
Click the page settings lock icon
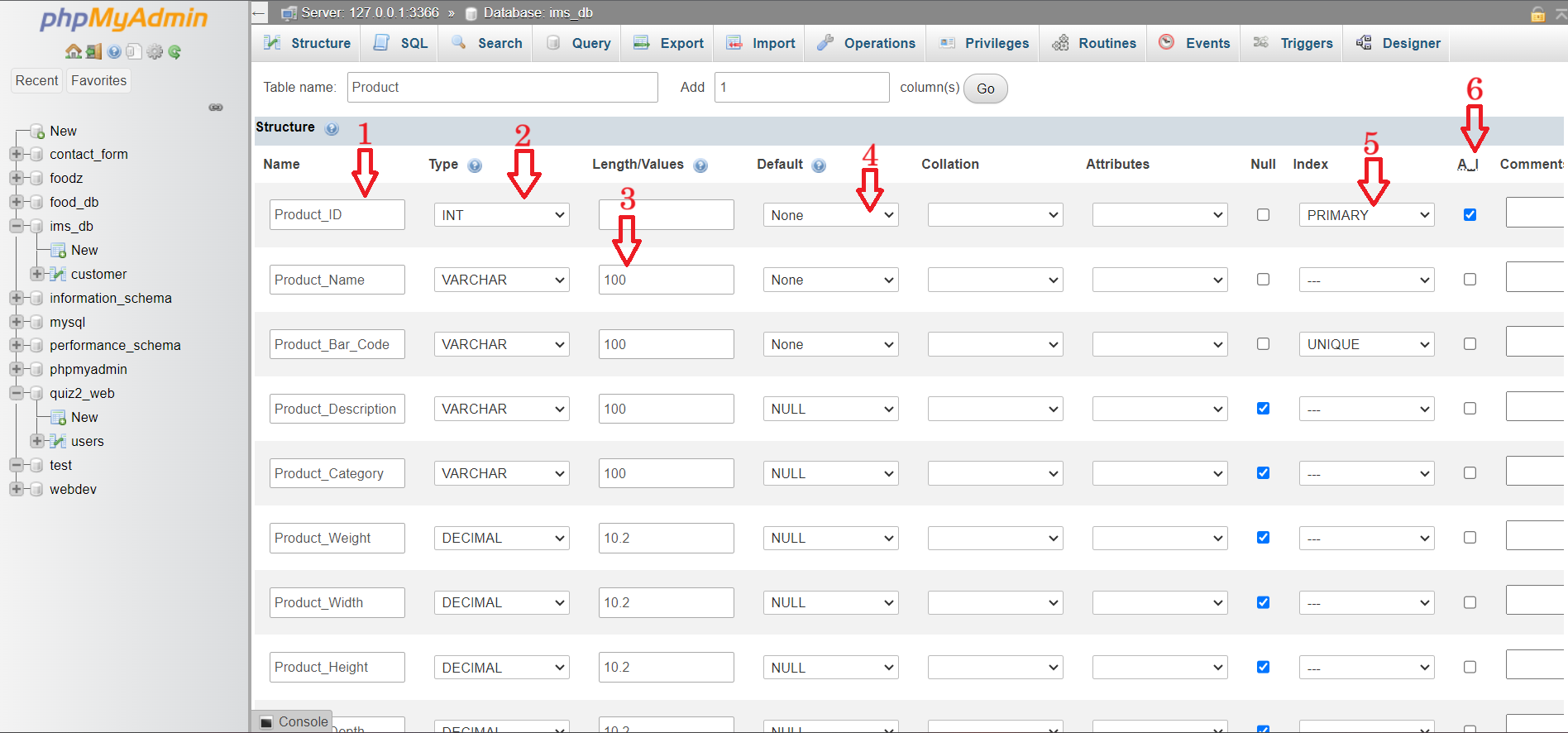[1537, 13]
